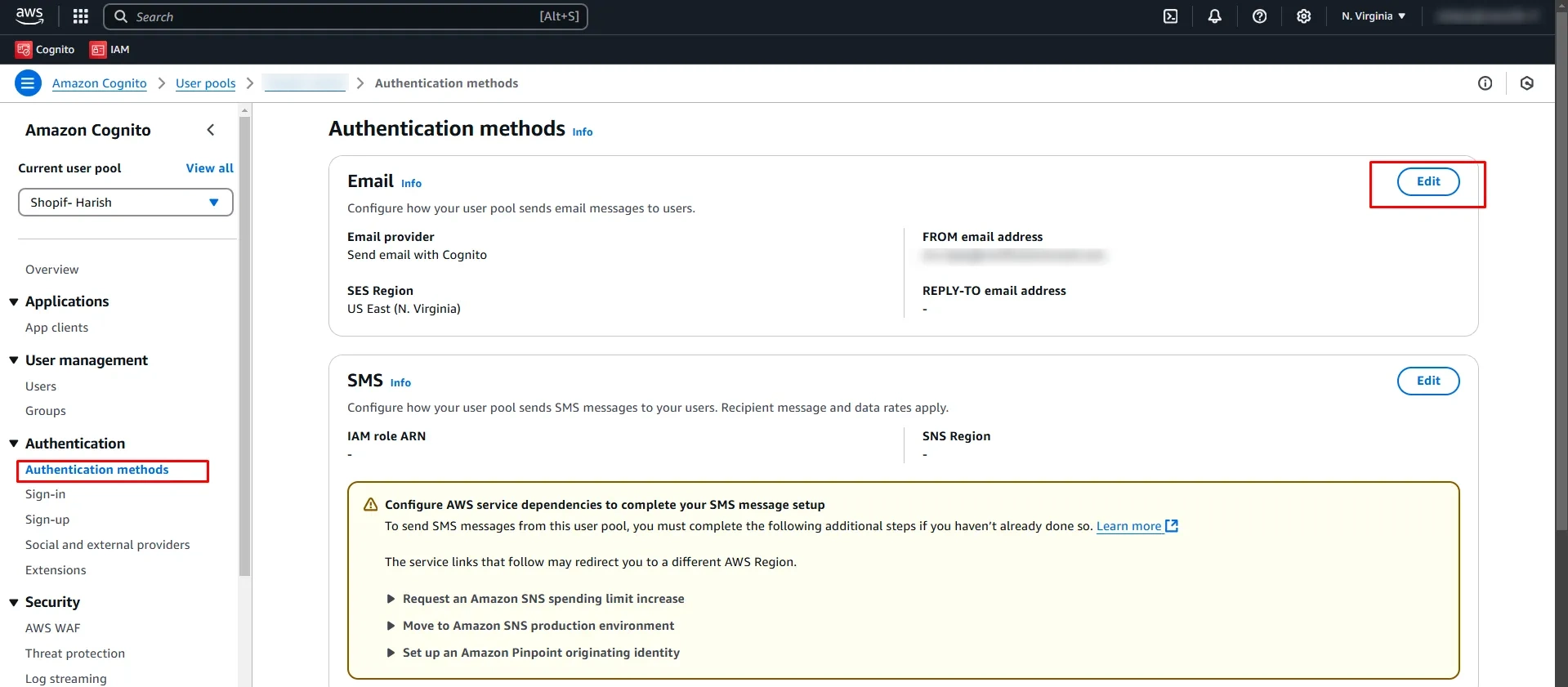Toggle the hamburger navigation menu button
Screen dimensions: 1568x687
tap(28, 83)
